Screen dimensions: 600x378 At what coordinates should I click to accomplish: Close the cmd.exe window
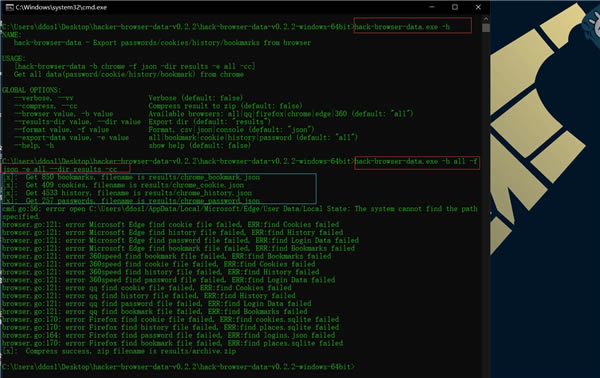tap(478, 7)
